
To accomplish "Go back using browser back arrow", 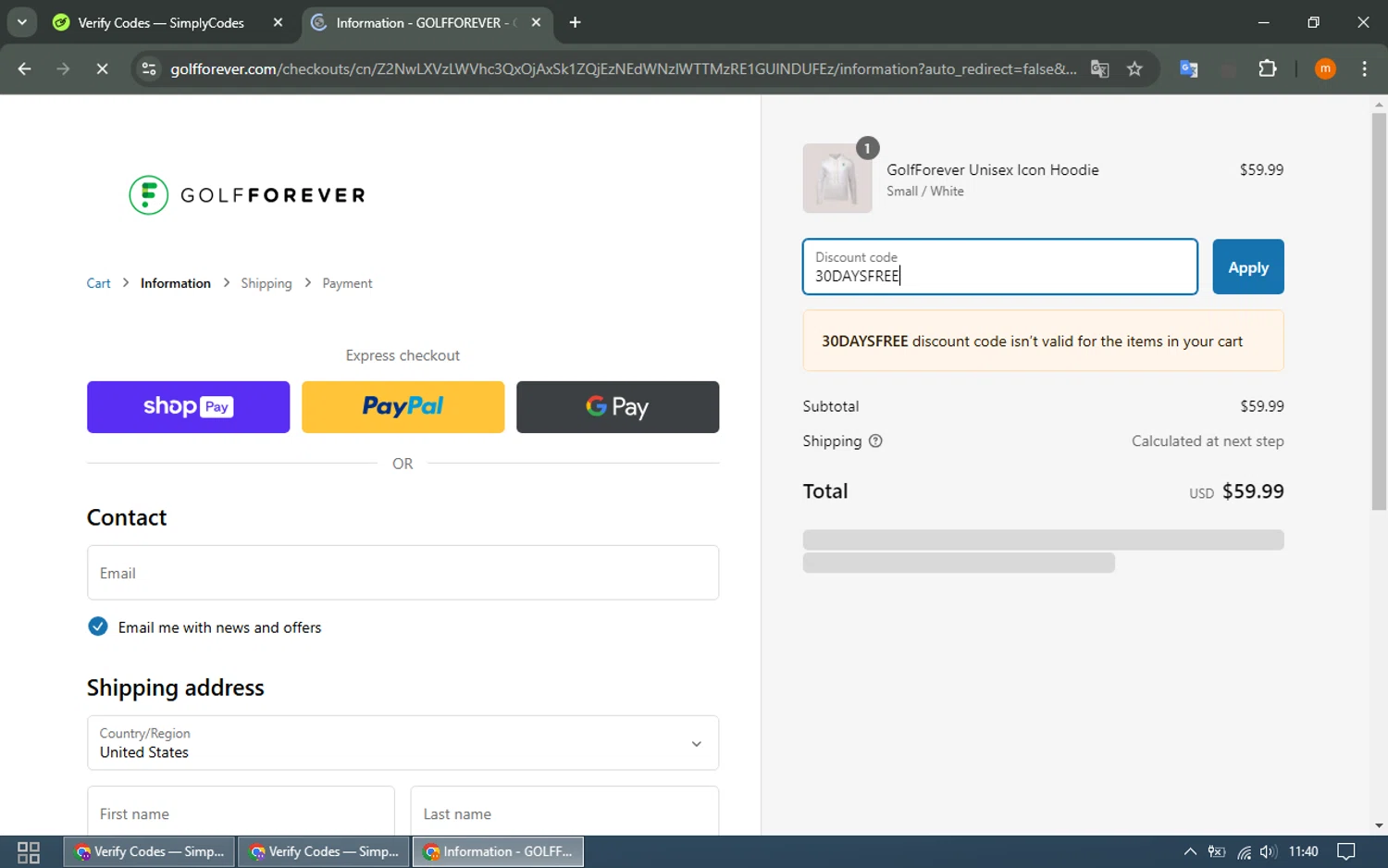I will tap(25, 68).
